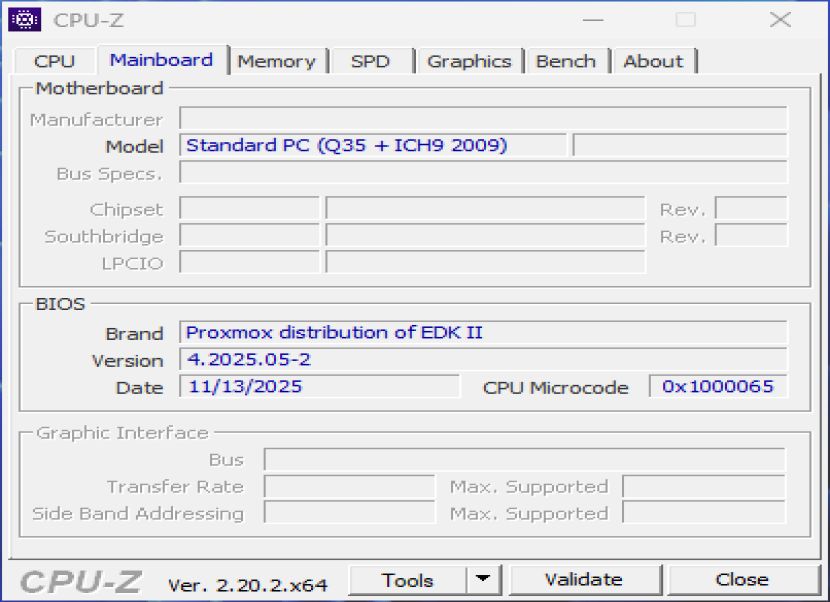The width and height of the screenshot is (830, 602).
Task: Click the "Side Band Addressing" label
Action: coord(138,514)
